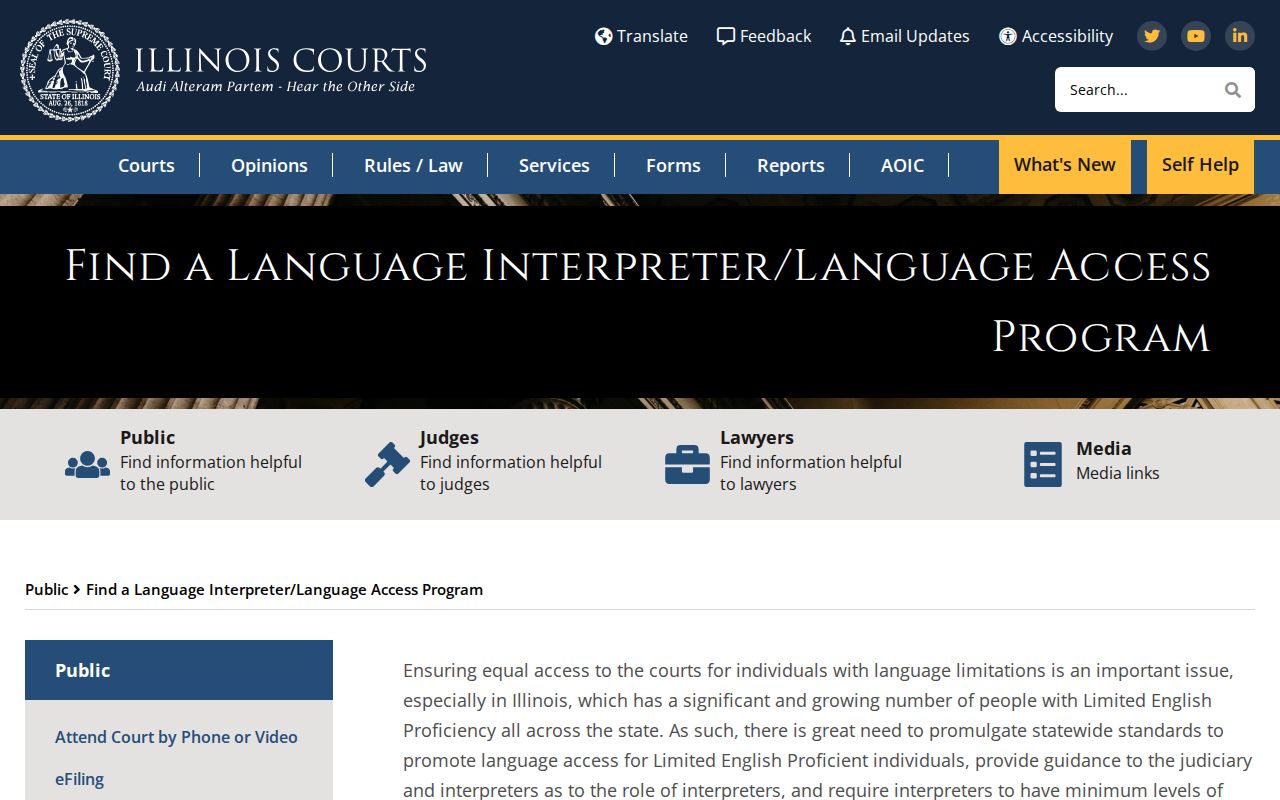Click 'Find information helpful to judges' text
Image resolution: width=1280 pixels, height=800 pixels.
tap(511, 473)
